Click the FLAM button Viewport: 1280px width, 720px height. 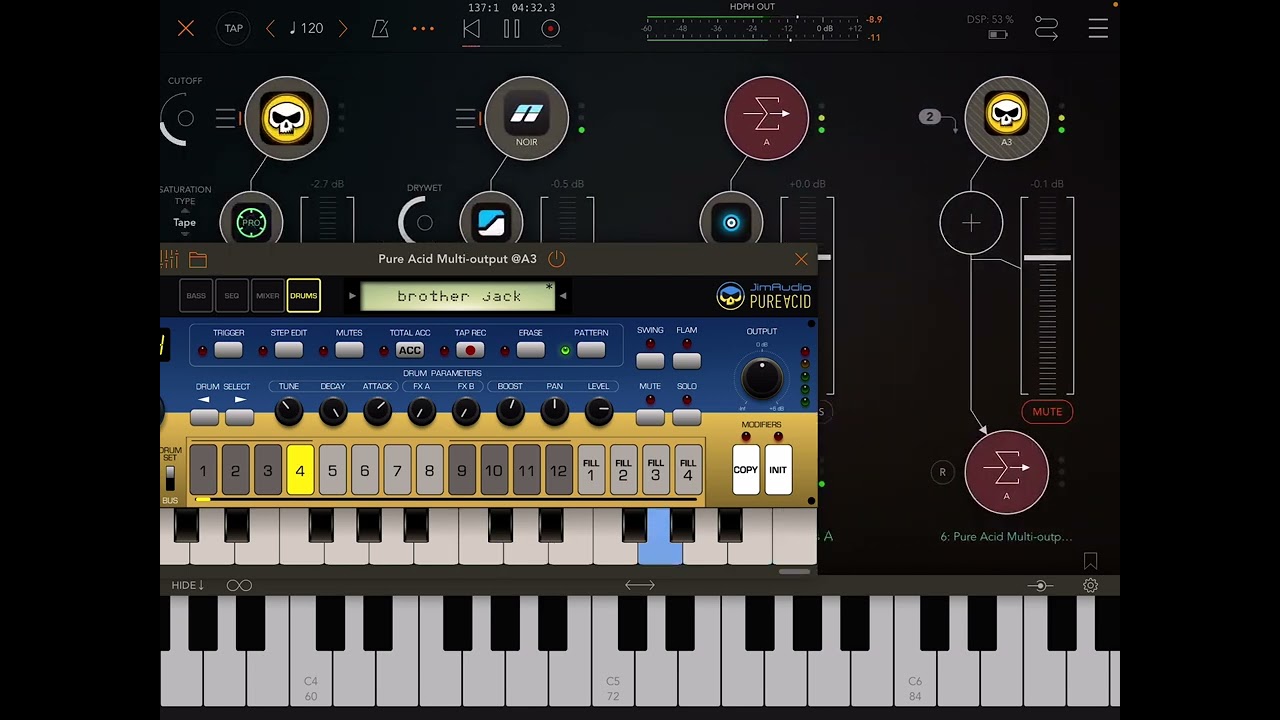687,361
